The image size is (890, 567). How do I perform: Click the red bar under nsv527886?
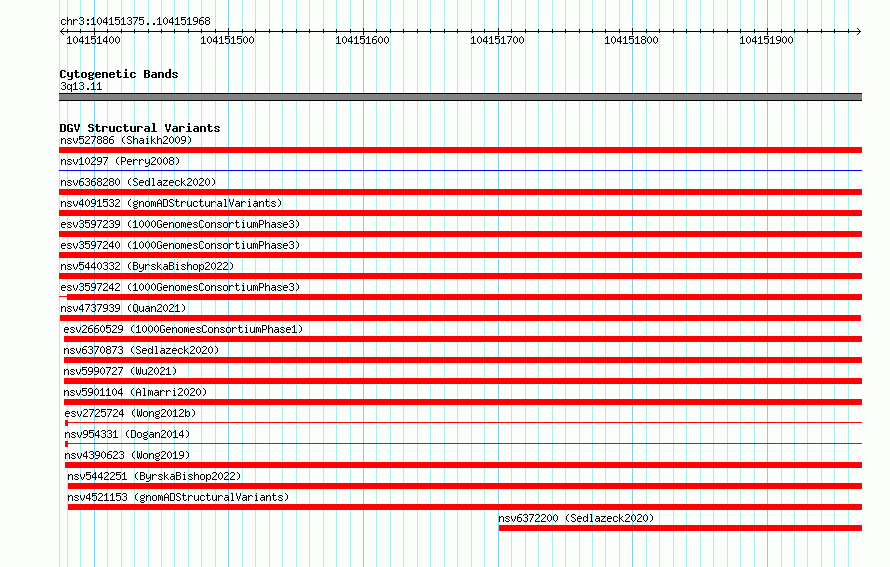460,150
